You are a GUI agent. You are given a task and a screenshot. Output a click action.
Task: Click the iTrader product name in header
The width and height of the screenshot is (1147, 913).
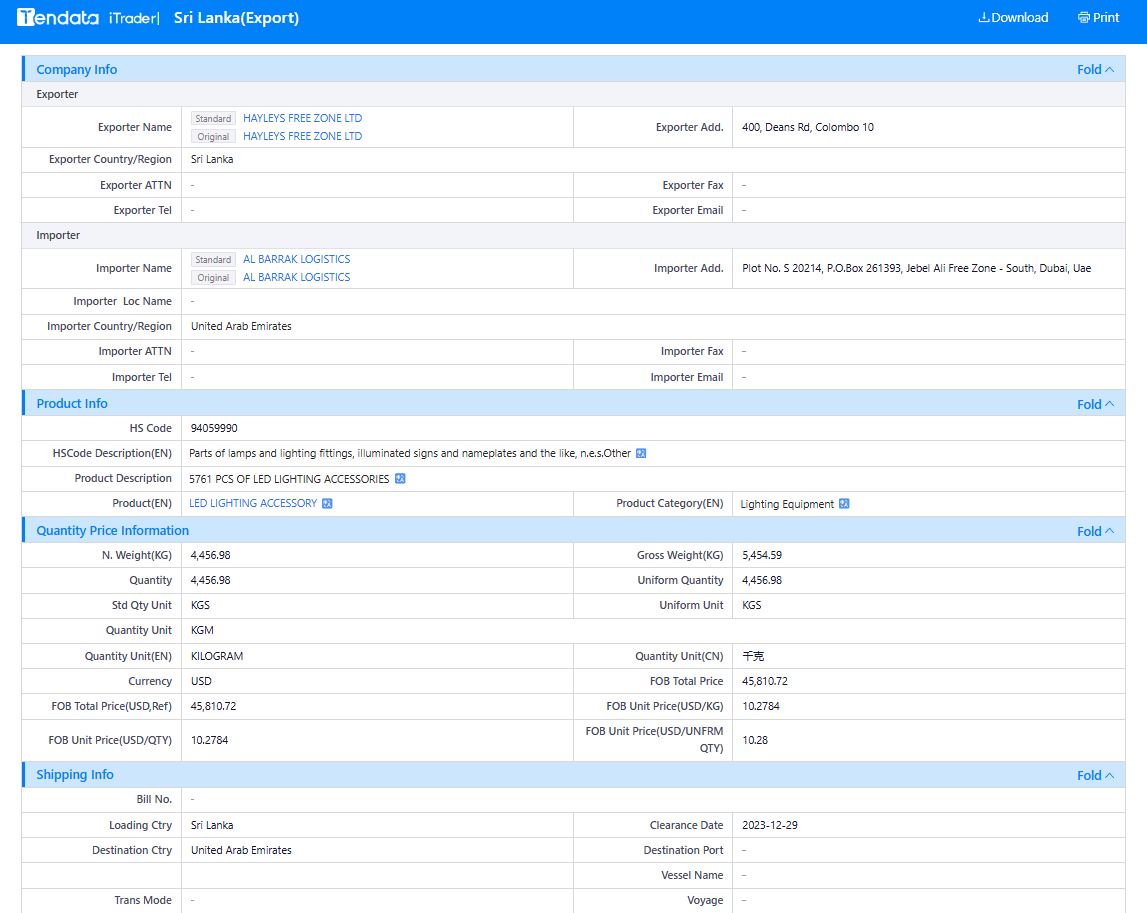pyautogui.click(x=132, y=18)
